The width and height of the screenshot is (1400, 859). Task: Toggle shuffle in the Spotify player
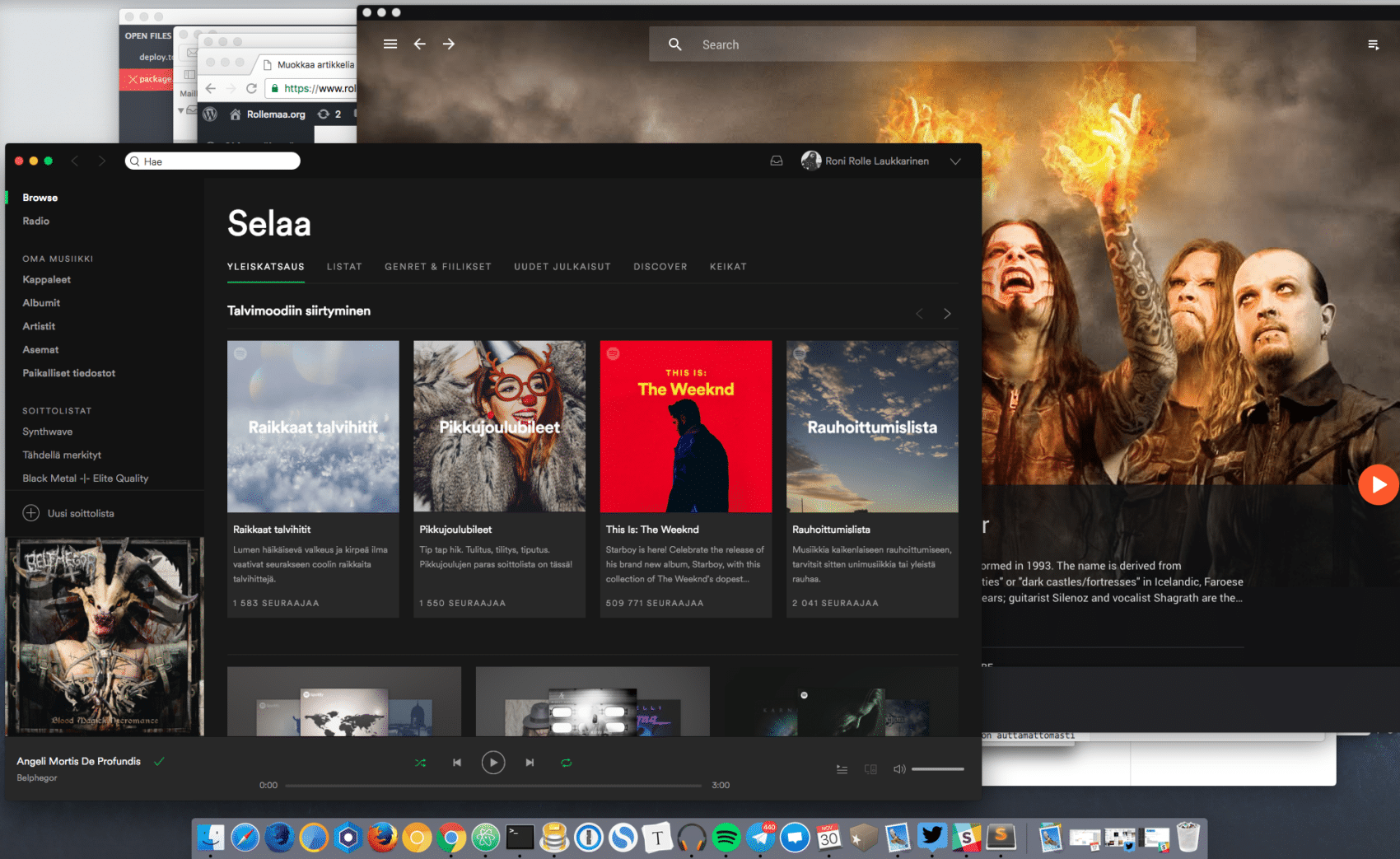pos(421,763)
